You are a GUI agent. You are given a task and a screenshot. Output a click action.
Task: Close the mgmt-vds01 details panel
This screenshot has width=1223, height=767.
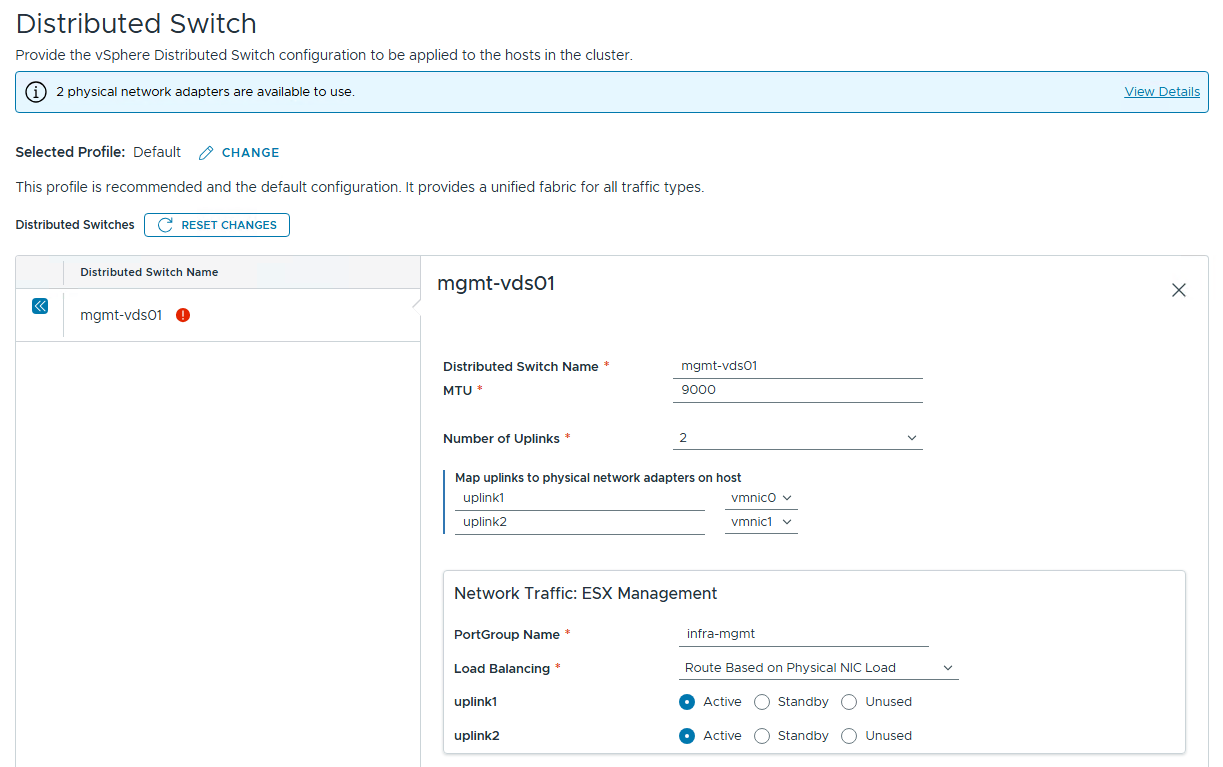pyautogui.click(x=1178, y=290)
